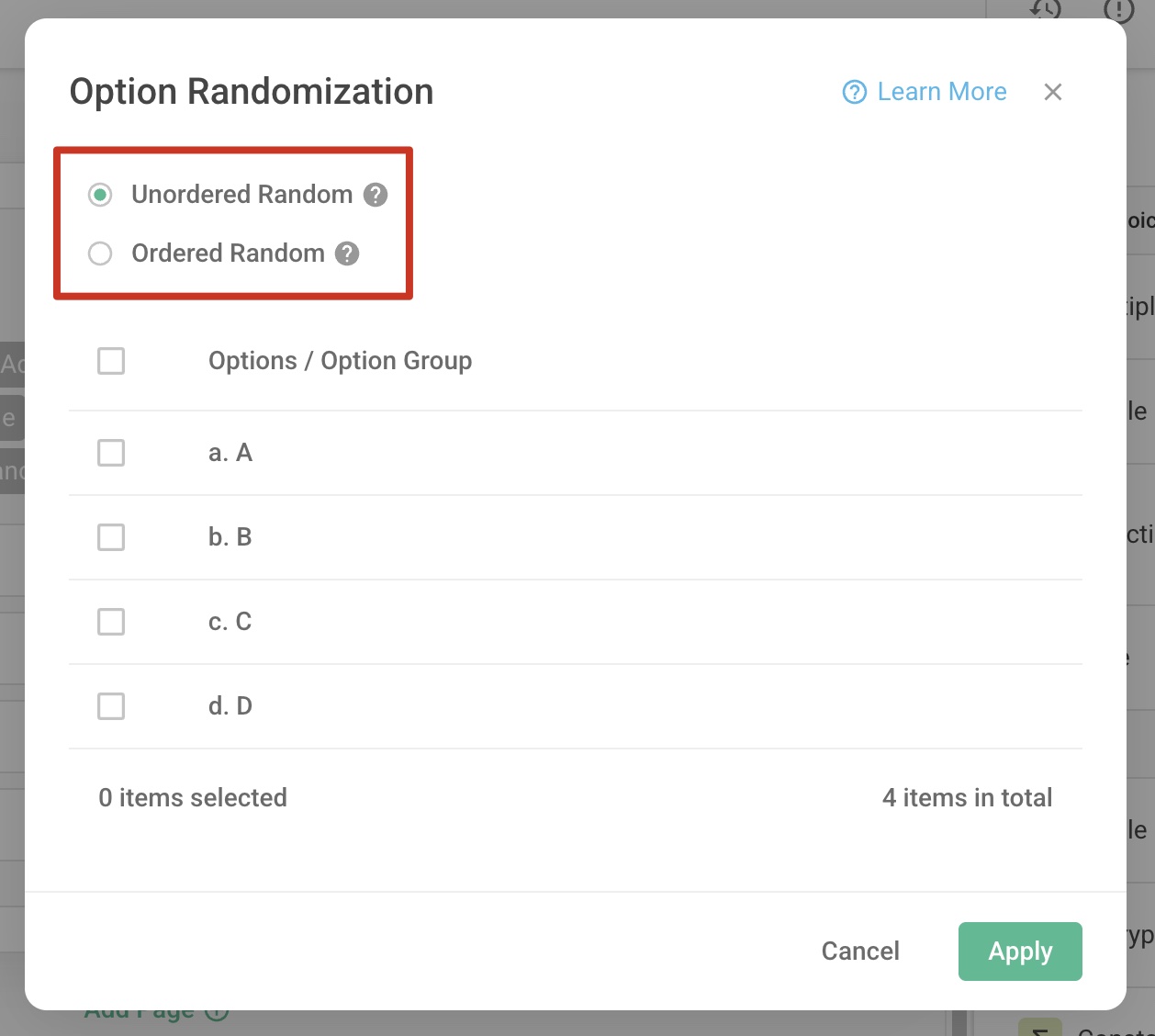Click the Options / Option Group column header
The height and width of the screenshot is (1036, 1155).
(x=340, y=361)
